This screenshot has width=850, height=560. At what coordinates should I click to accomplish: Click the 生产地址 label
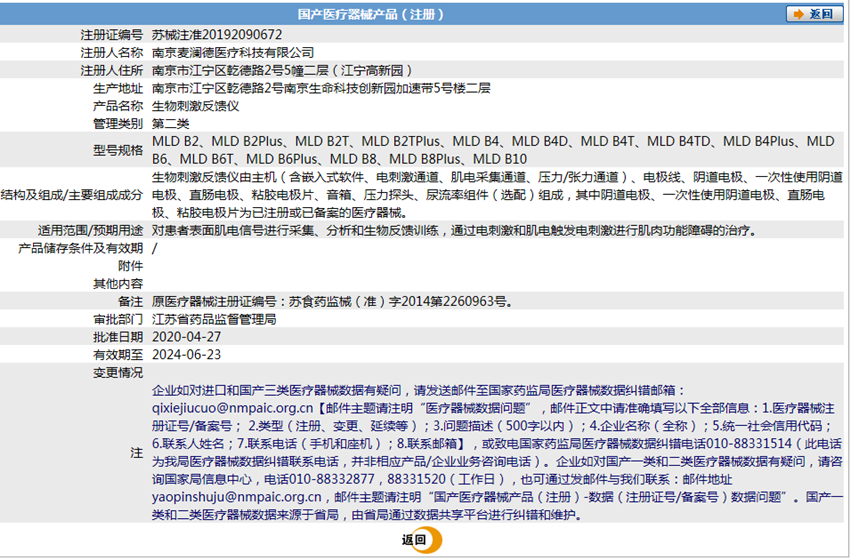pos(118,88)
